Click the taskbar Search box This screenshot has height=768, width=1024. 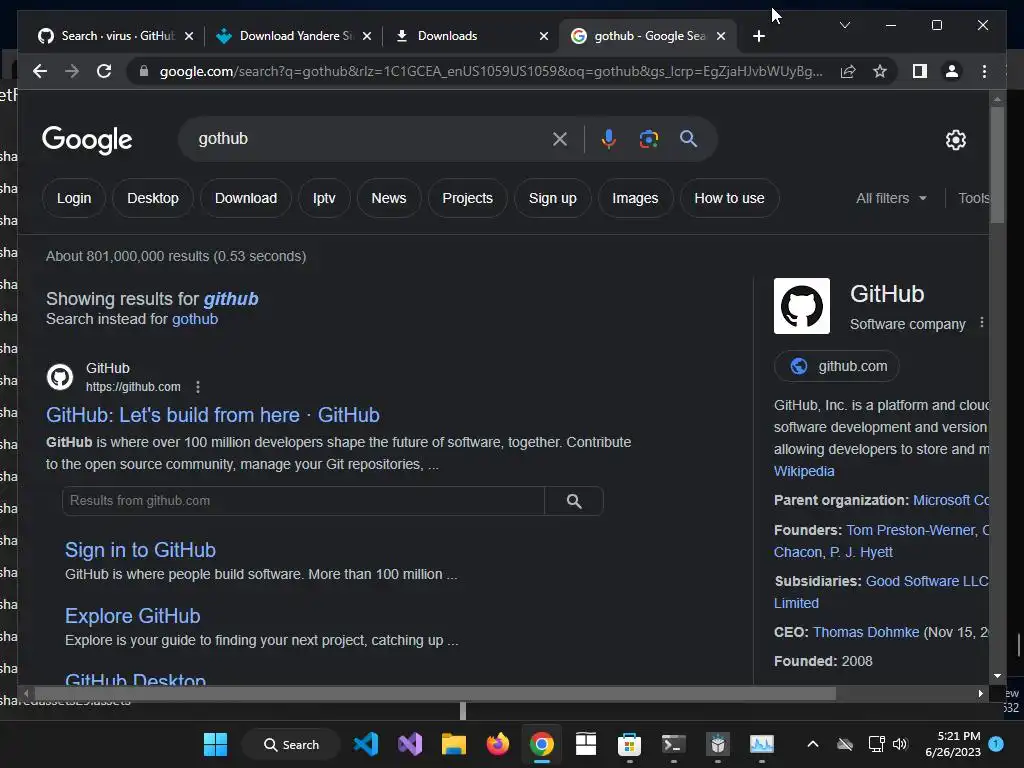[291, 744]
